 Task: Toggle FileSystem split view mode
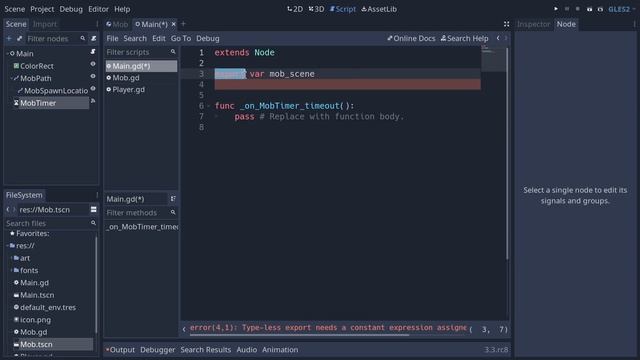93,209
